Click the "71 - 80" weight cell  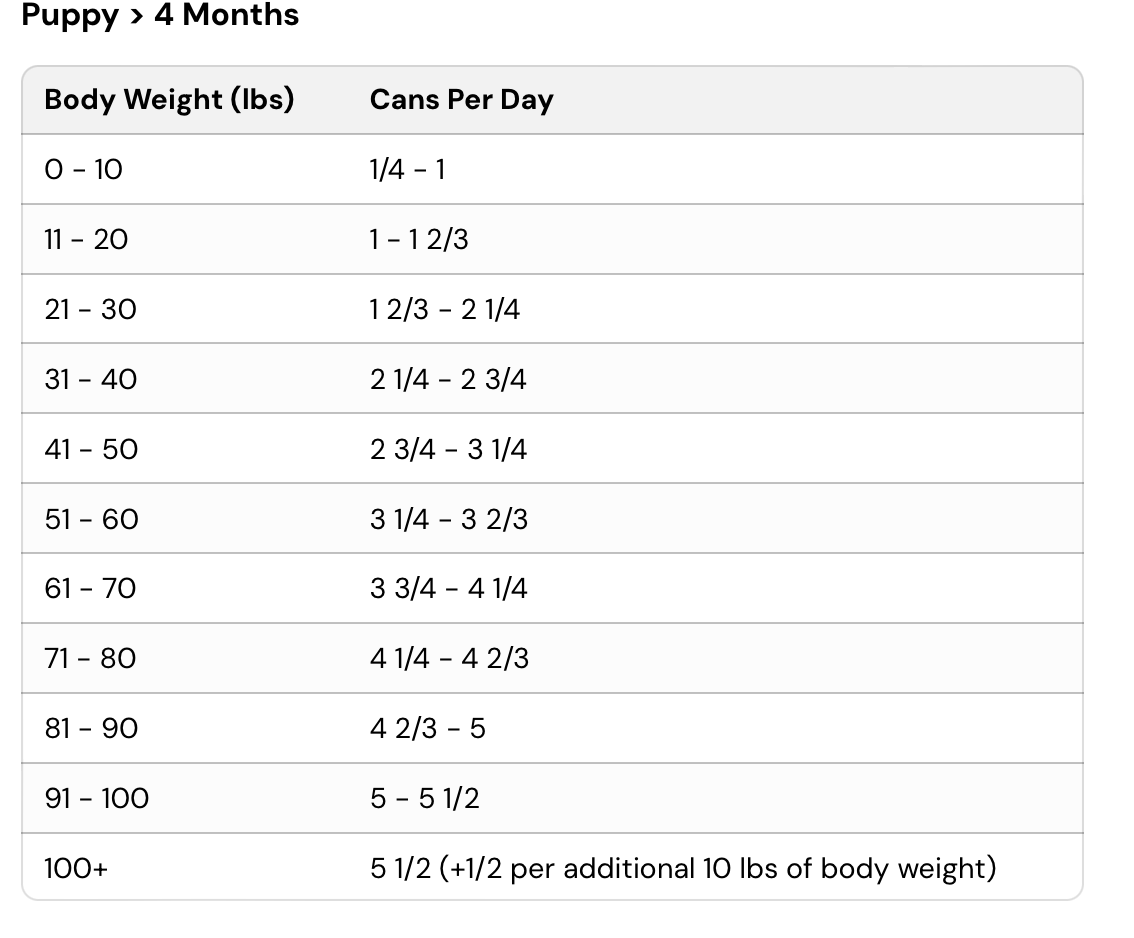(90, 659)
